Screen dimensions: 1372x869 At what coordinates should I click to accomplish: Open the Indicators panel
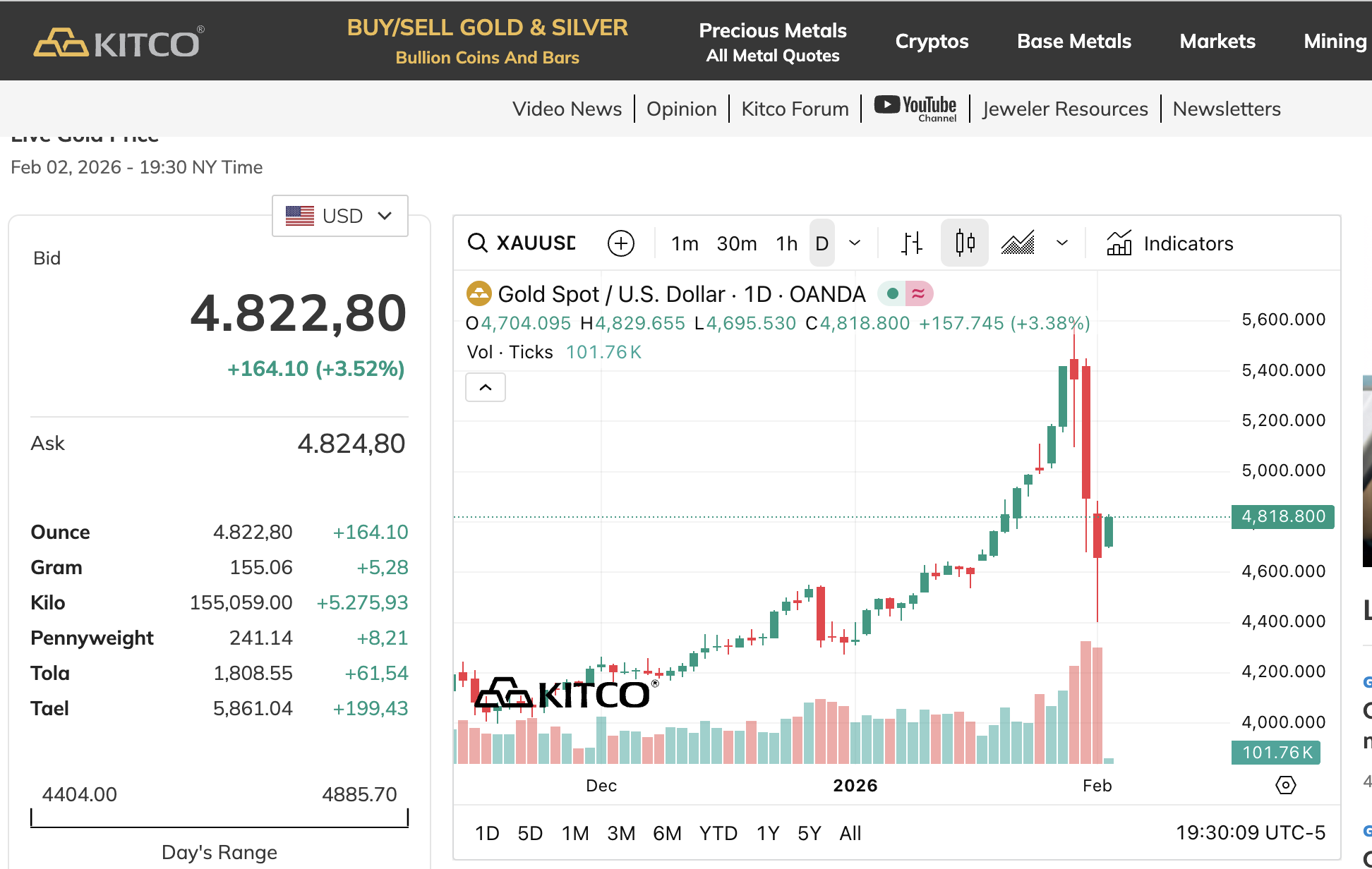tap(1170, 243)
